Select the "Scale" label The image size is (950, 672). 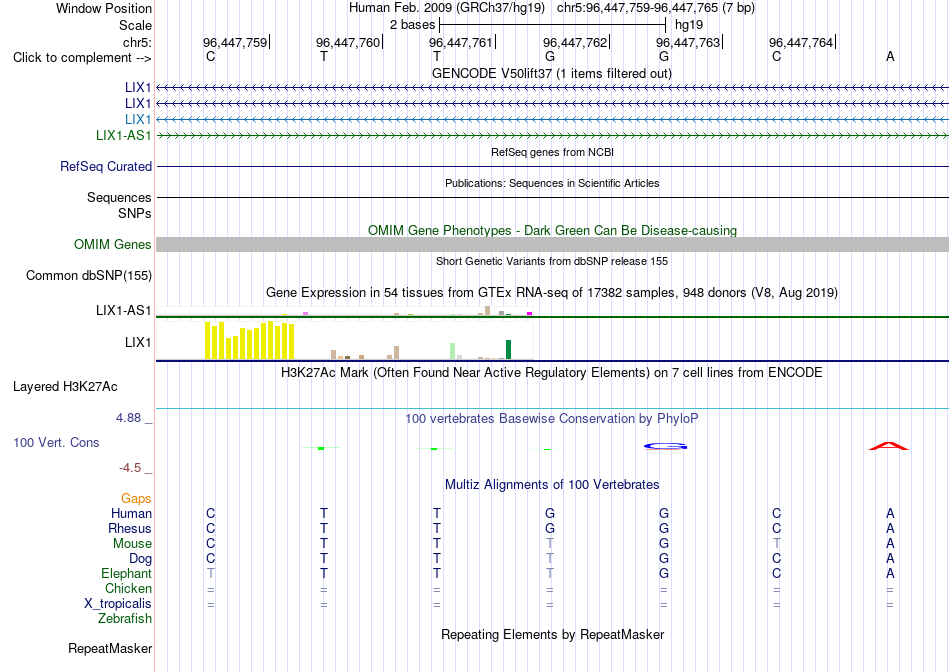tap(135, 25)
